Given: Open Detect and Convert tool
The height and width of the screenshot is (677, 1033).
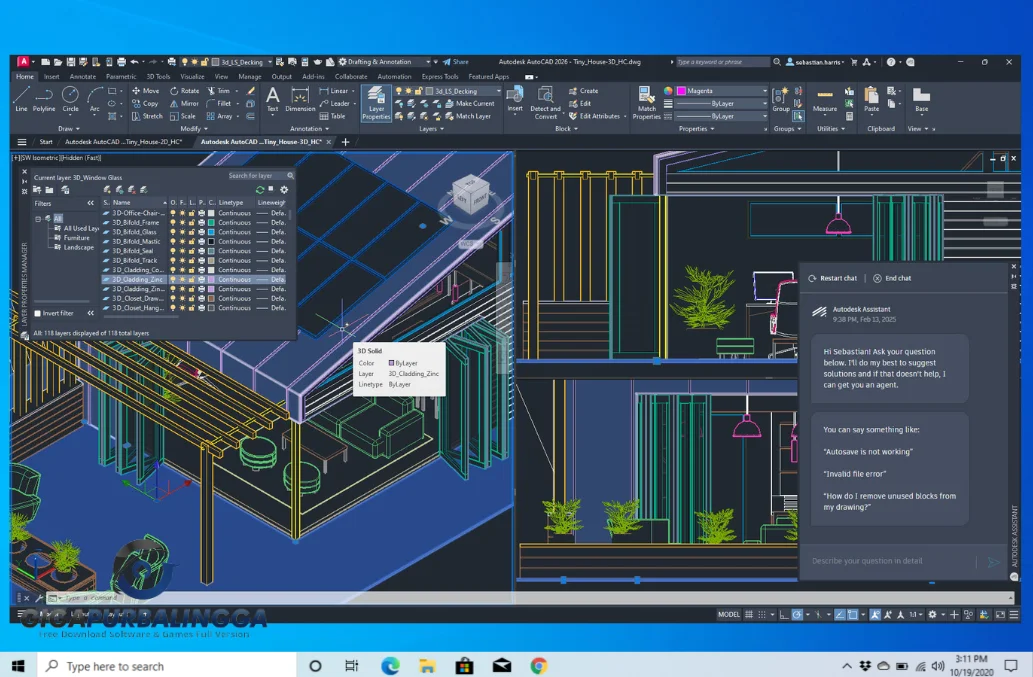Looking at the screenshot, I should [x=545, y=103].
